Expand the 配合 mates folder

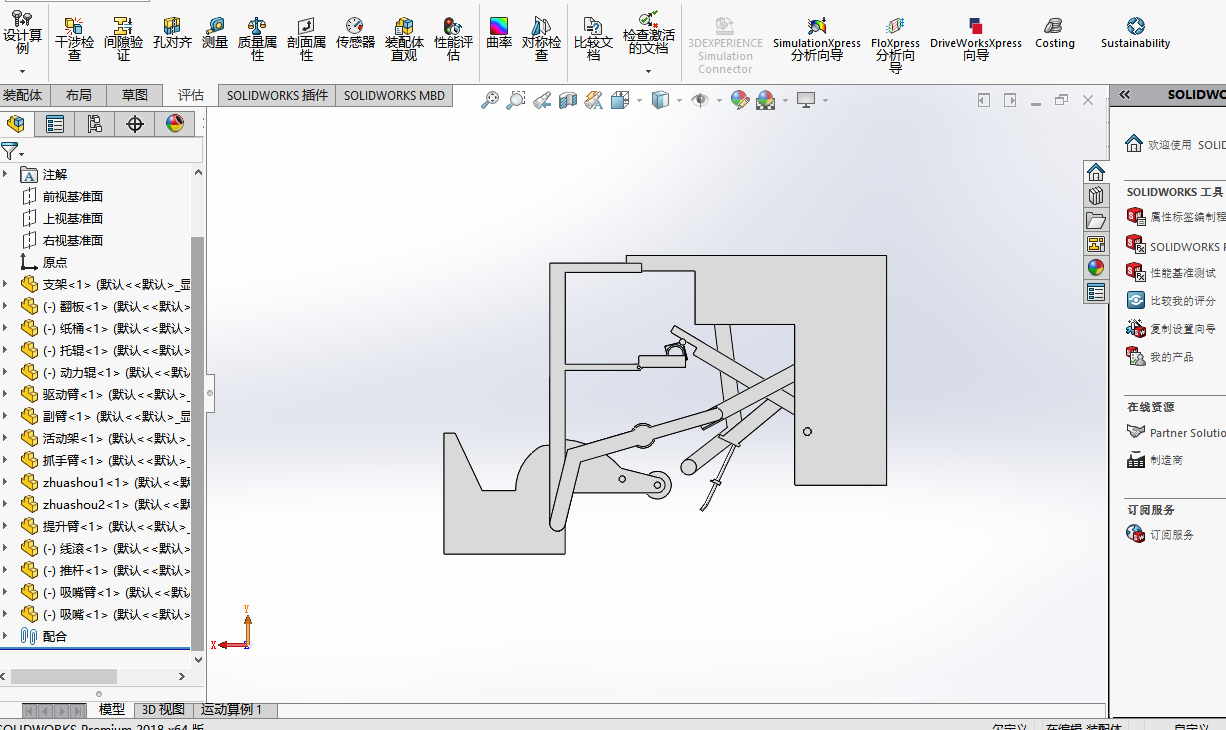[5, 636]
